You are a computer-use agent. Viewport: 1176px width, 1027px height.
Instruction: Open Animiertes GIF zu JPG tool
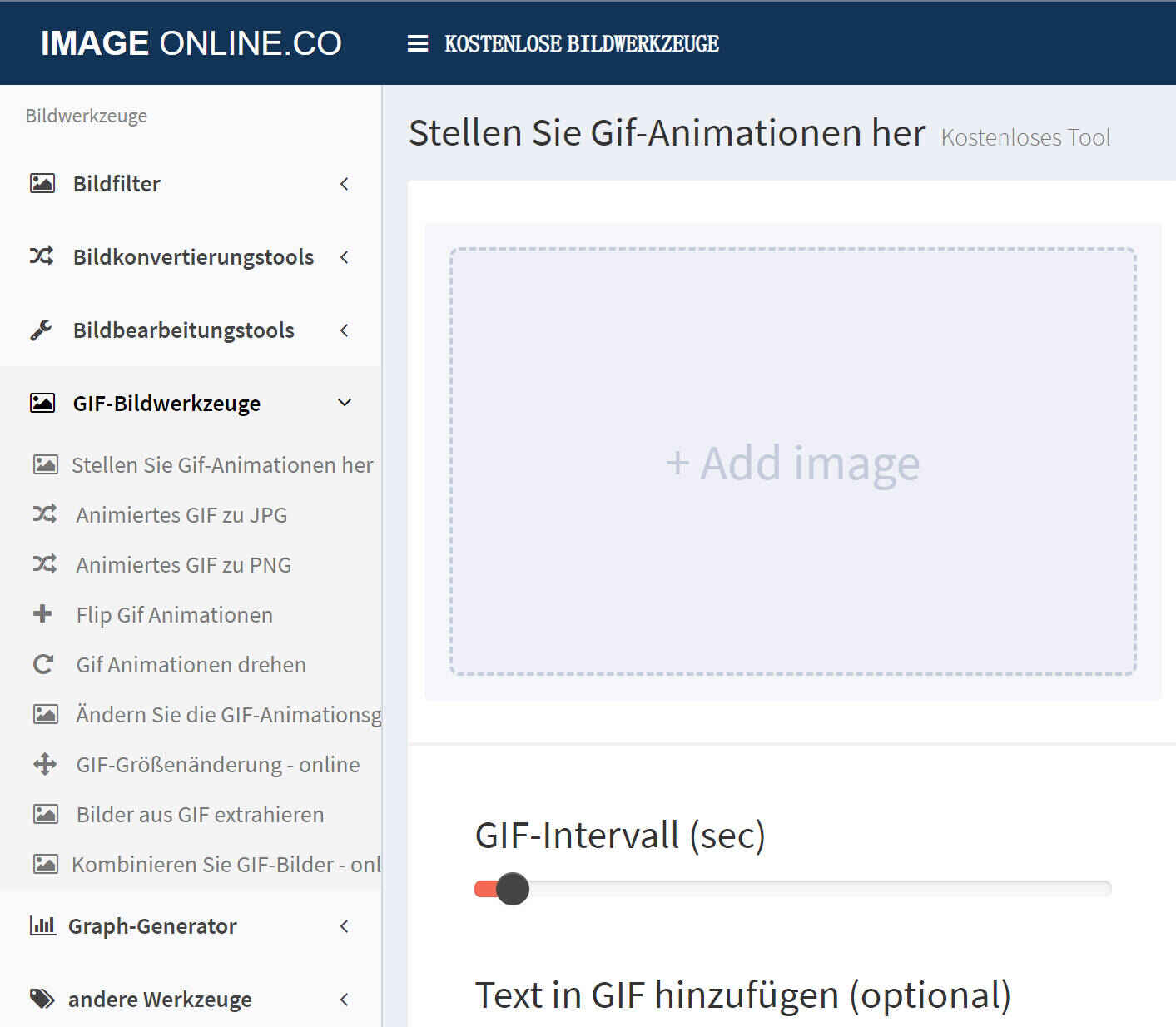[x=181, y=515]
